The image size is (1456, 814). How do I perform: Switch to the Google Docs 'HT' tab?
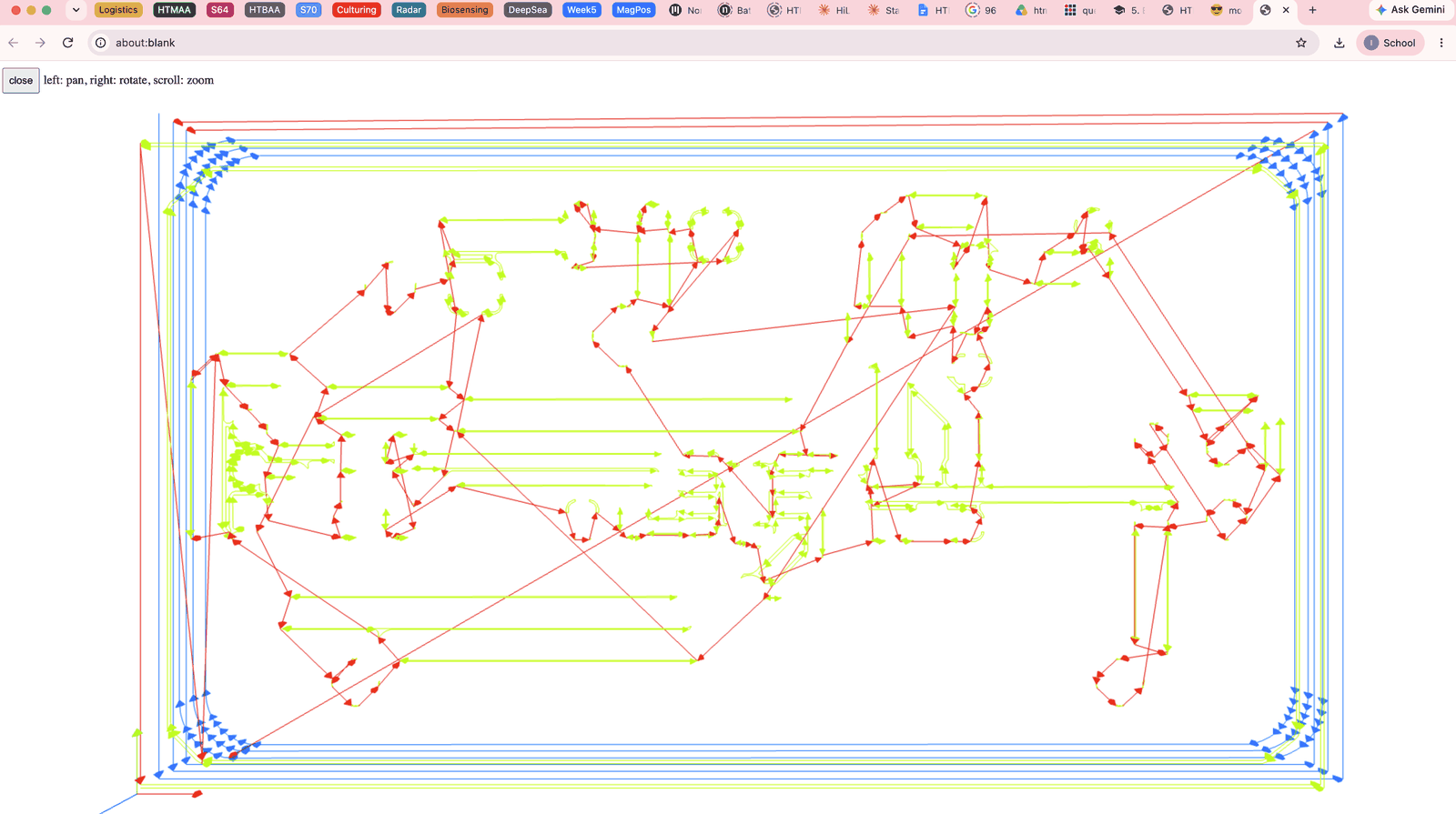pos(933,10)
